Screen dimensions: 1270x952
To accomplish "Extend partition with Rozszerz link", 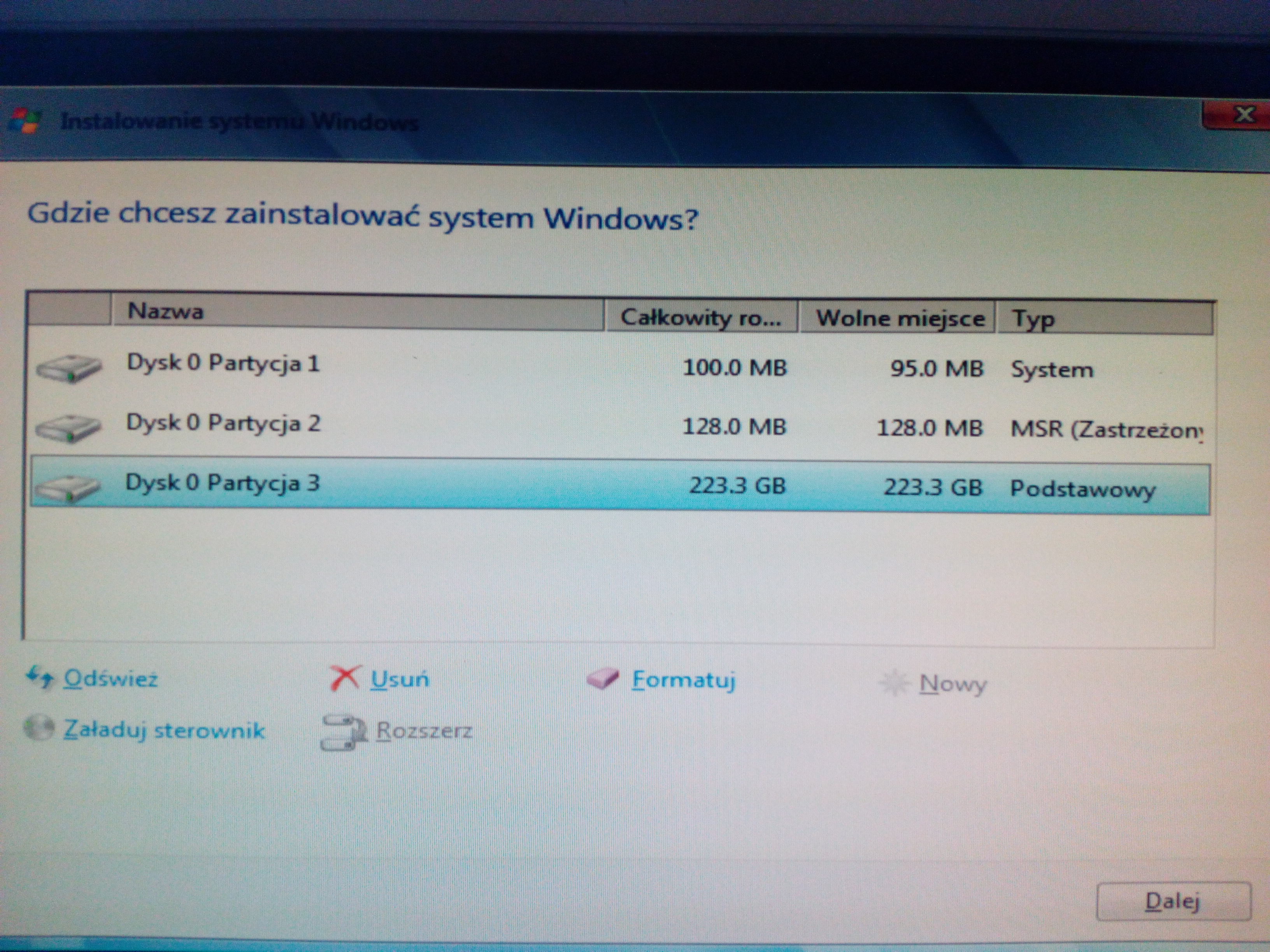I will [x=424, y=731].
